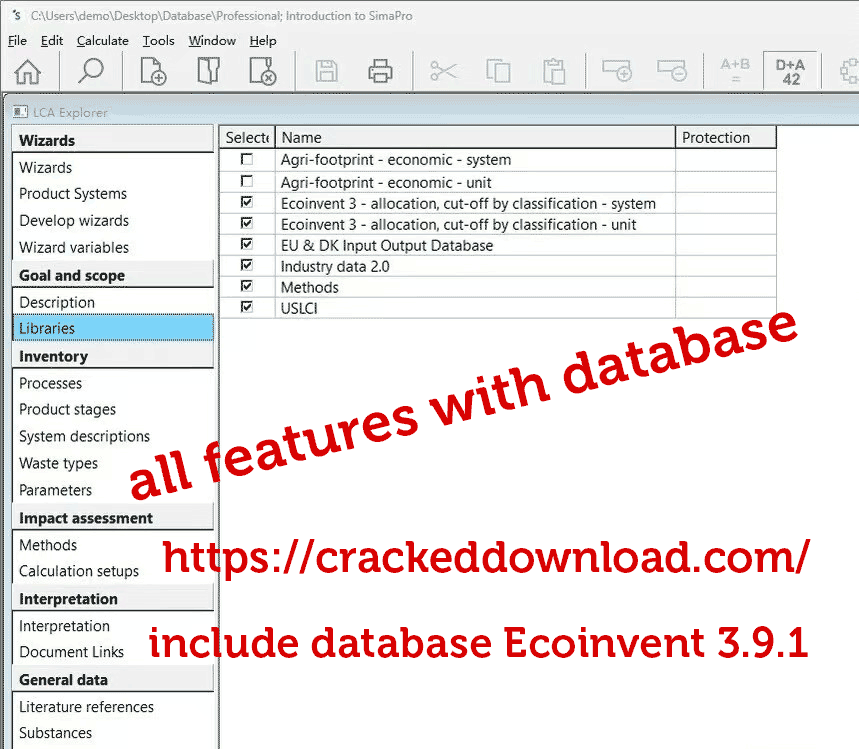
Task: Click the Protection column header
Action: pyautogui.click(x=726, y=138)
